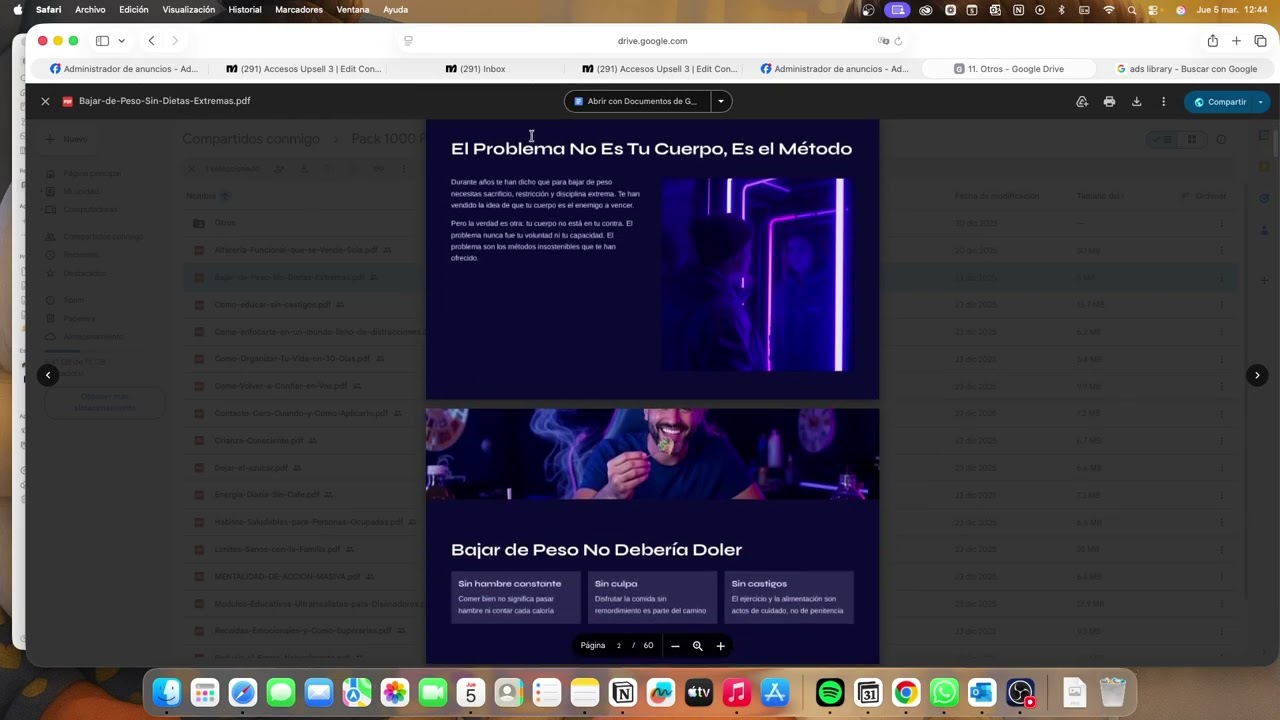The width and height of the screenshot is (1280, 720).
Task: Open Google Chrome from the Dock
Action: 906,692
